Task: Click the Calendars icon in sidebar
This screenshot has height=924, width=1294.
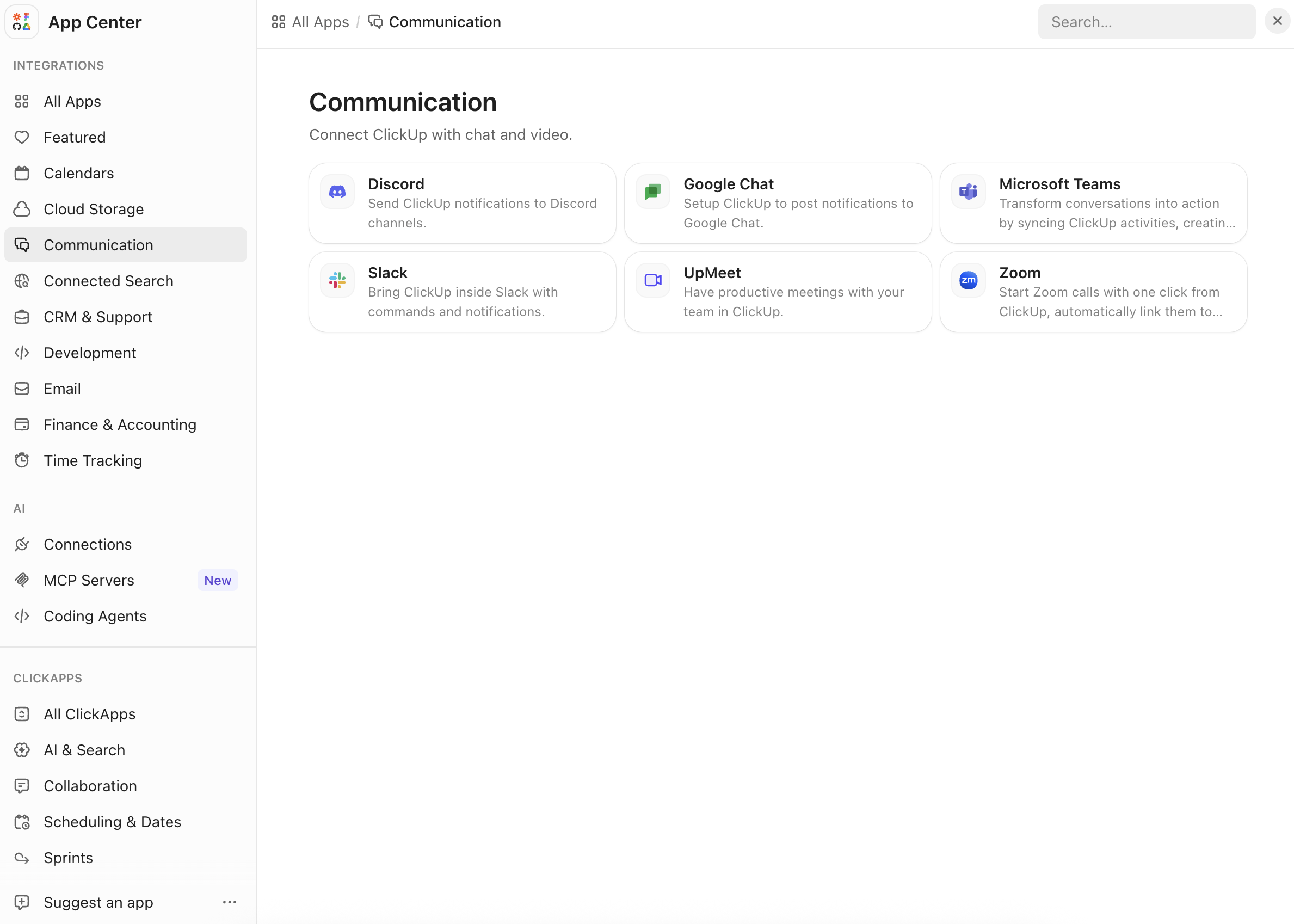Action: point(22,173)
